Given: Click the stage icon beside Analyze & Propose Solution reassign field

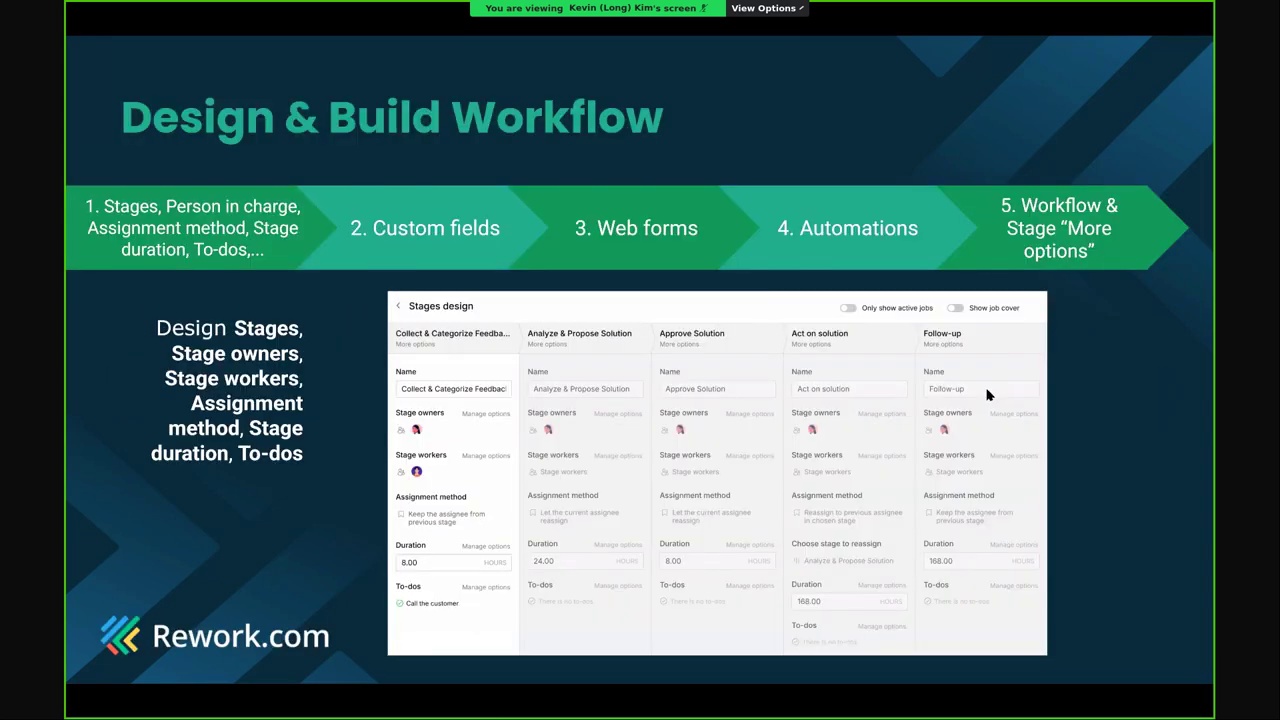Looking at the screenshot, I should [x=797, y=561].
